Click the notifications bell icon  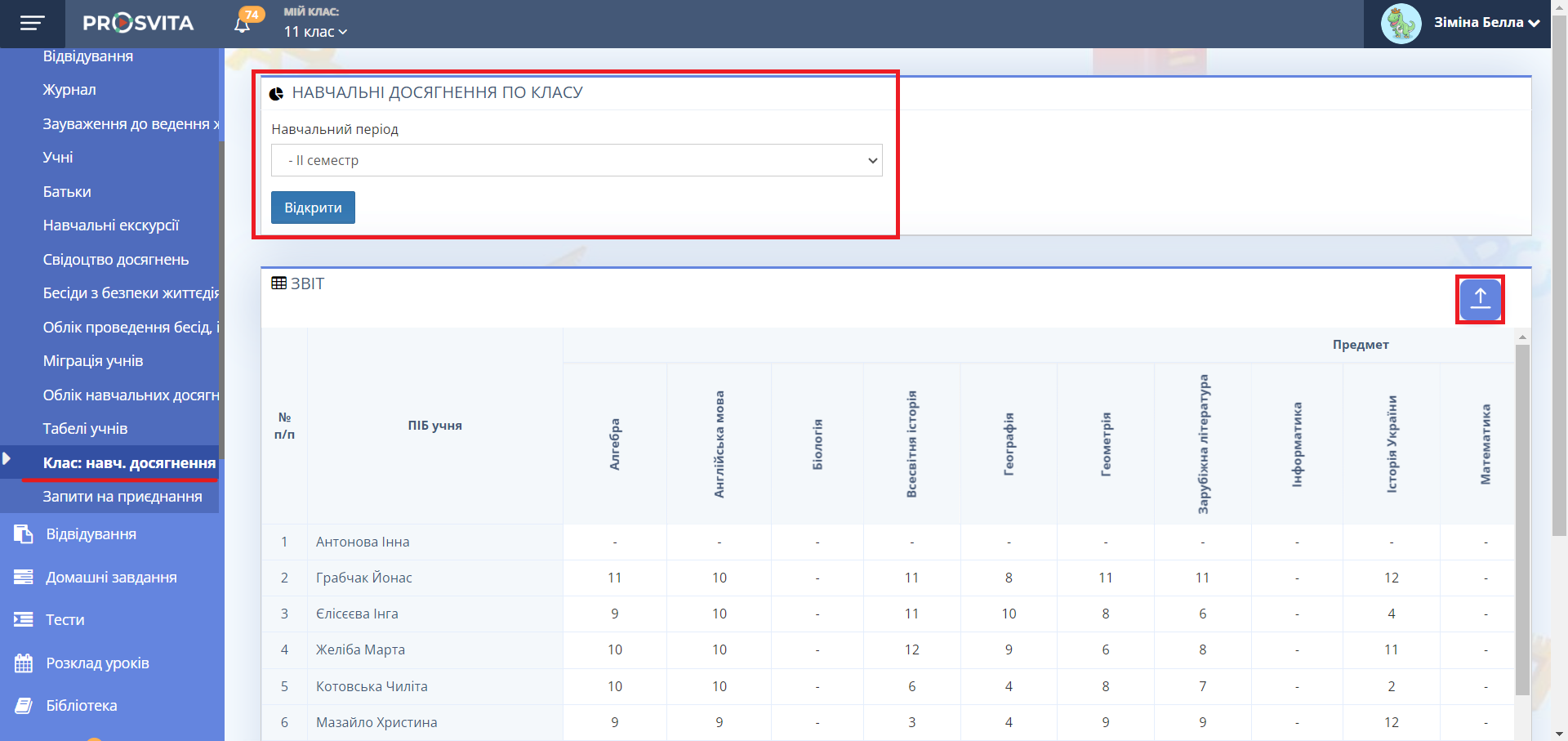[x=243, y=25]
